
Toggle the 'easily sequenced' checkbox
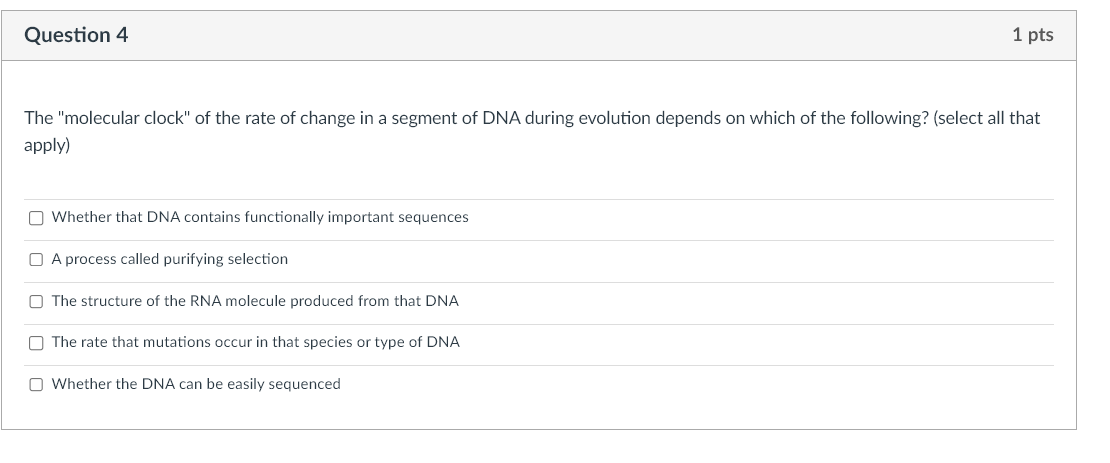pyautogui.click(x=36, y=384)
